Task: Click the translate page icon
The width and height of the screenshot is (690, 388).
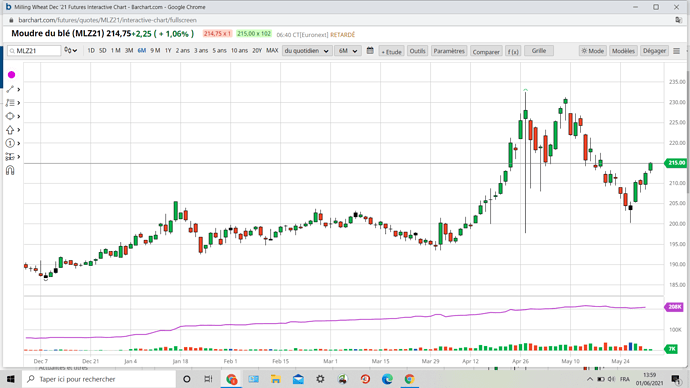Action: [679, 20]
